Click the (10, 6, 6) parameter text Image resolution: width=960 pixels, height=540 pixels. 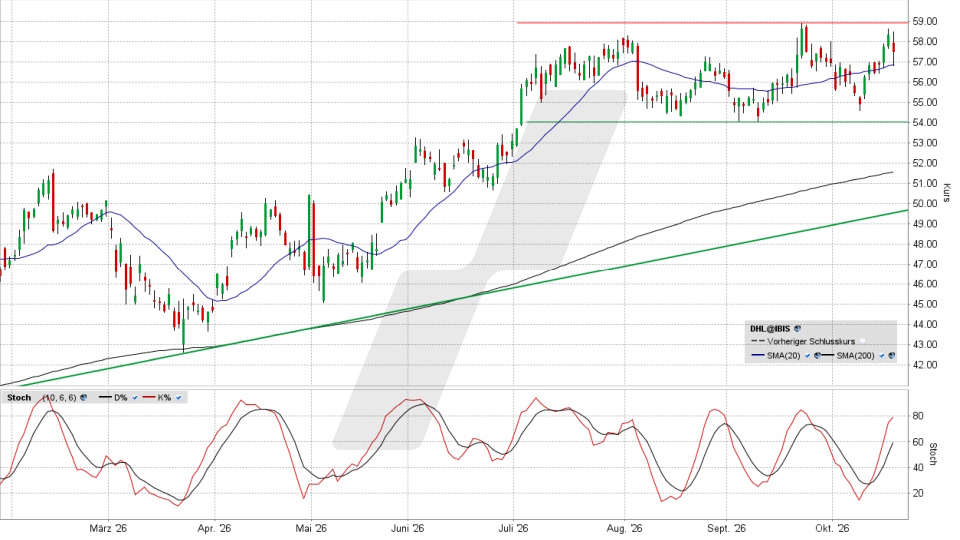coord(59,398)
